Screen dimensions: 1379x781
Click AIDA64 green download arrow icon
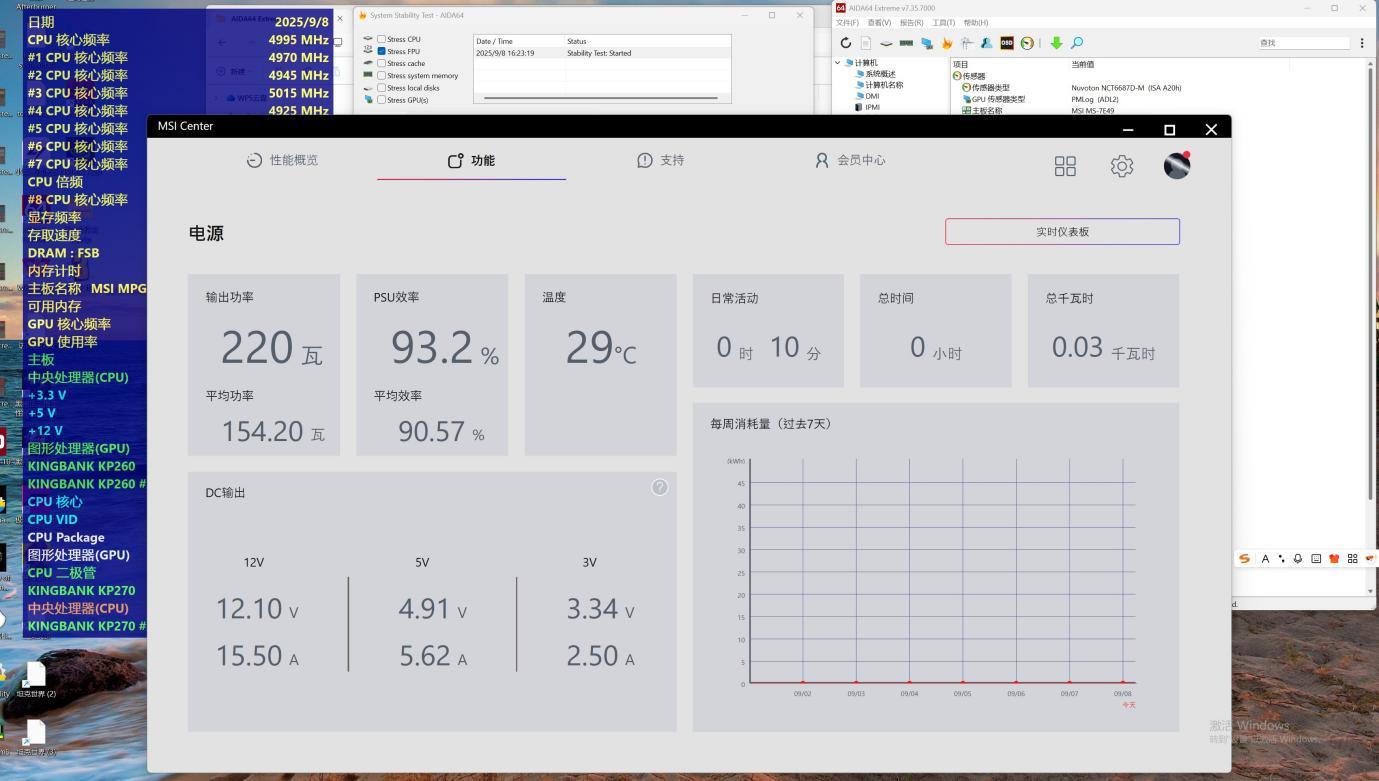tap(1056, 43)
